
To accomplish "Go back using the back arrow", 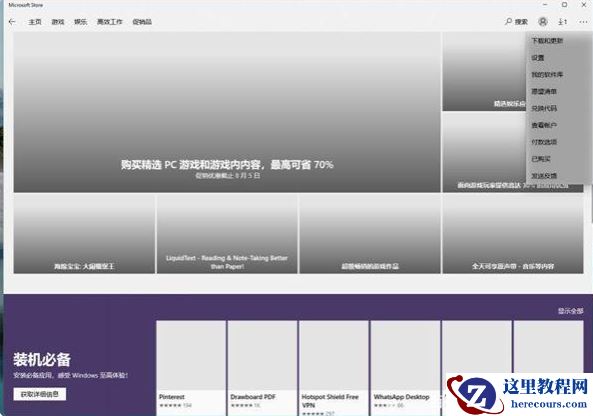I will pos(12,22).
